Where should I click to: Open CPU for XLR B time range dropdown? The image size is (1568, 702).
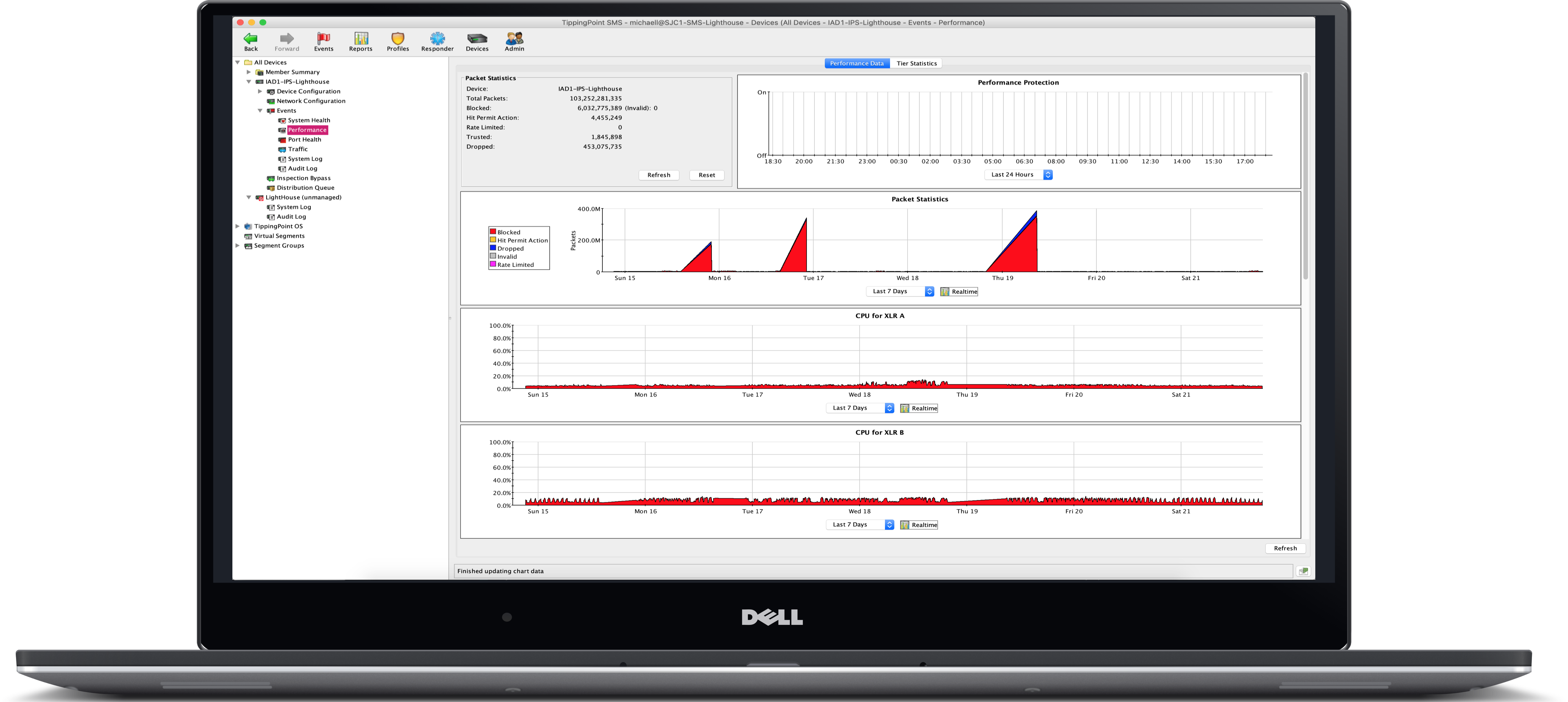(x=860, y=525)
